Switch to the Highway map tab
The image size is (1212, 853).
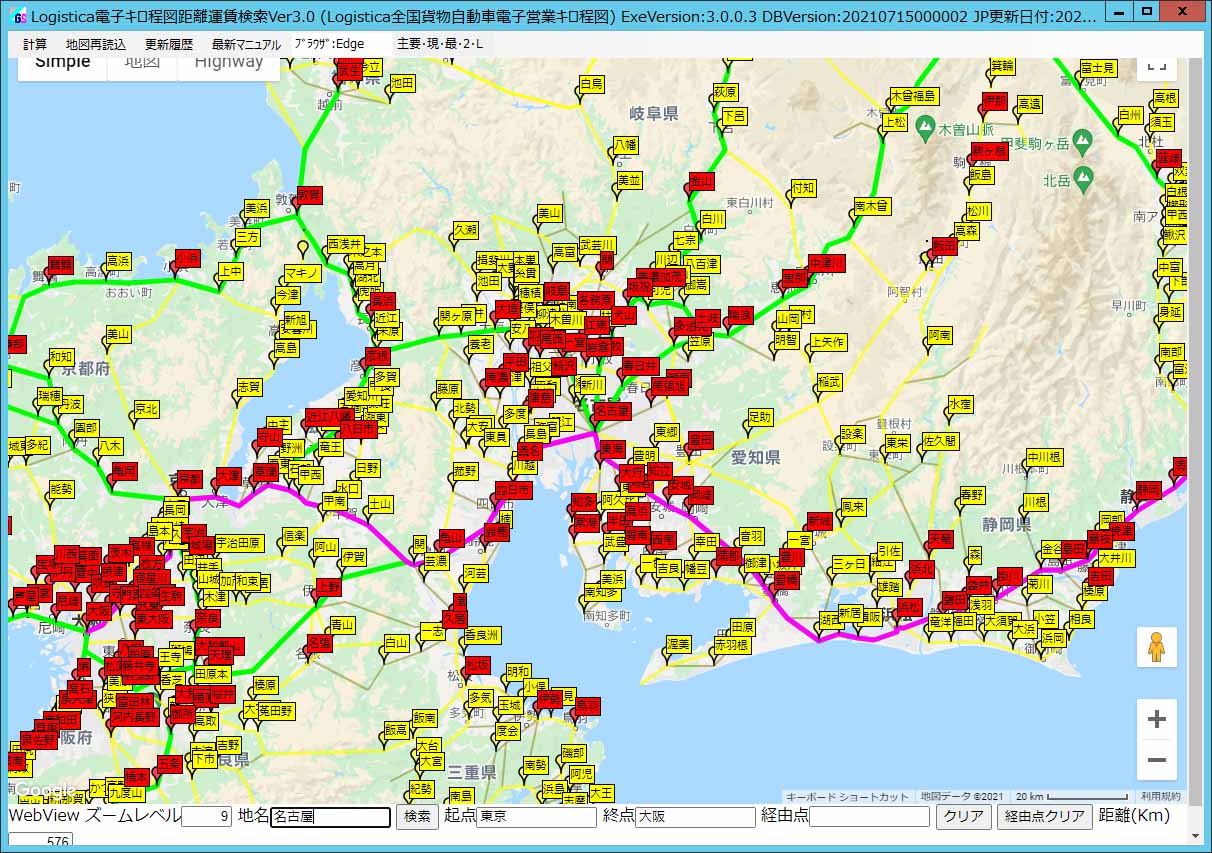(229, 63)
